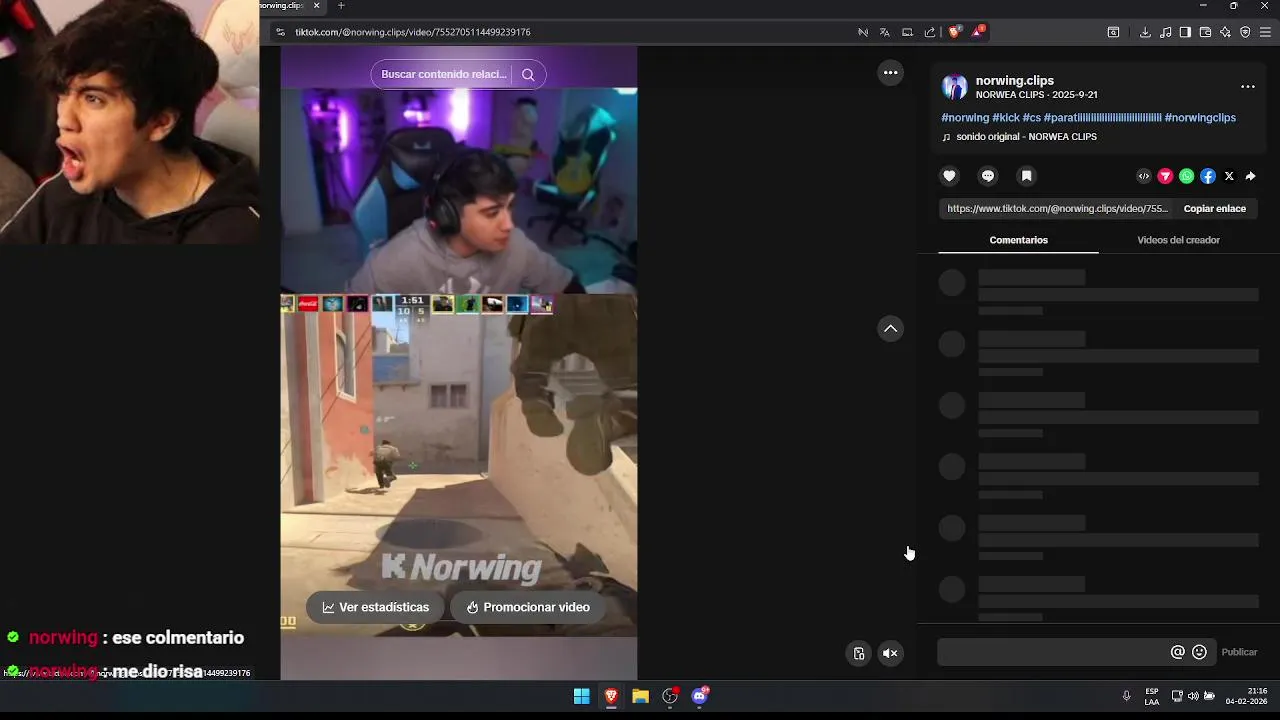Click the taskbar microphone icon
This screenshot has width=1280, height=720.
click(1126, 696)
